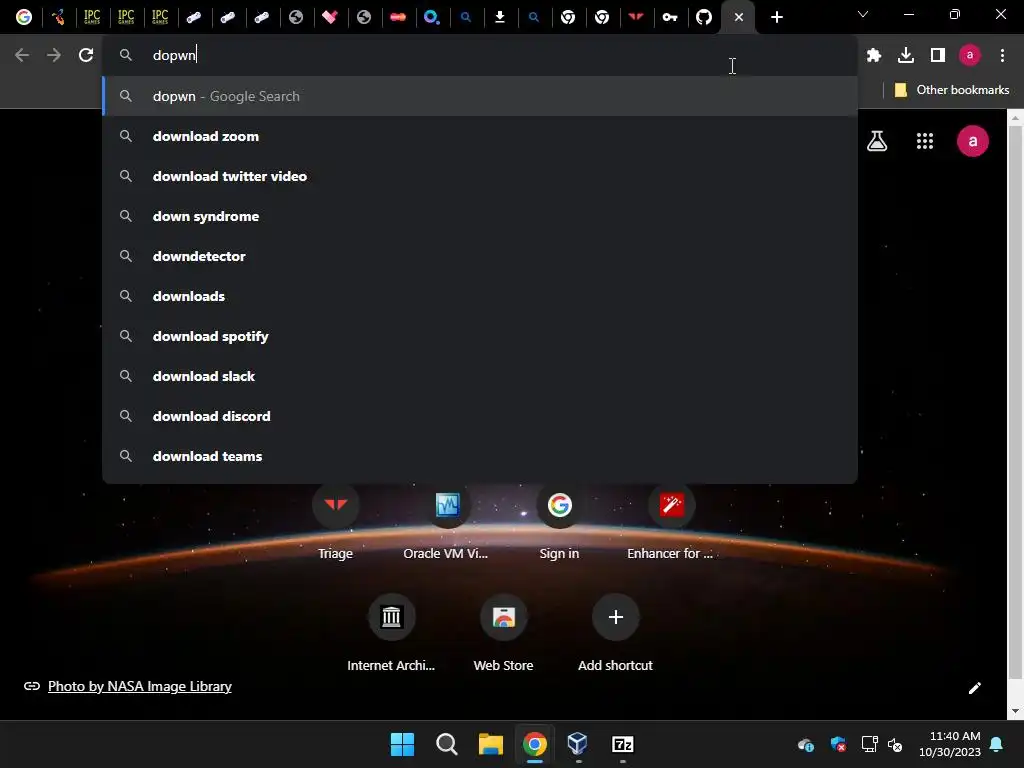Open Other bookmarks folder

pyautogui.click(x=952, y=89)
